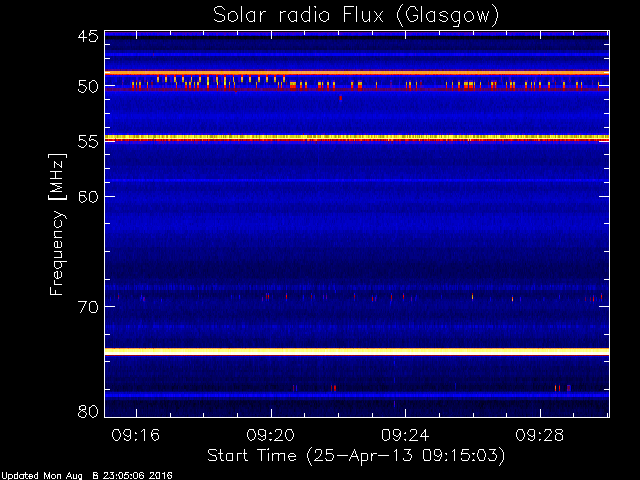Click the time axis label 09:16

136,435
